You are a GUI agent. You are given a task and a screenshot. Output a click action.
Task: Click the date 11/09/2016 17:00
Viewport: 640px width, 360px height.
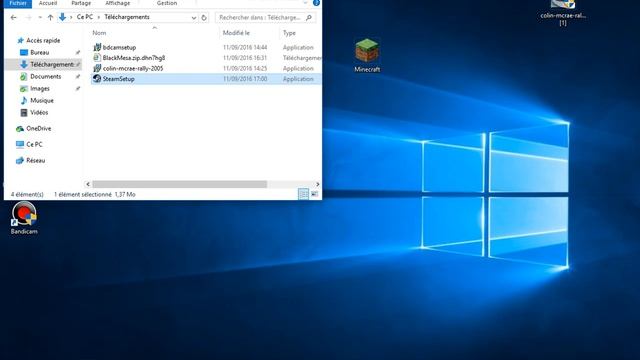pos(245,79)
